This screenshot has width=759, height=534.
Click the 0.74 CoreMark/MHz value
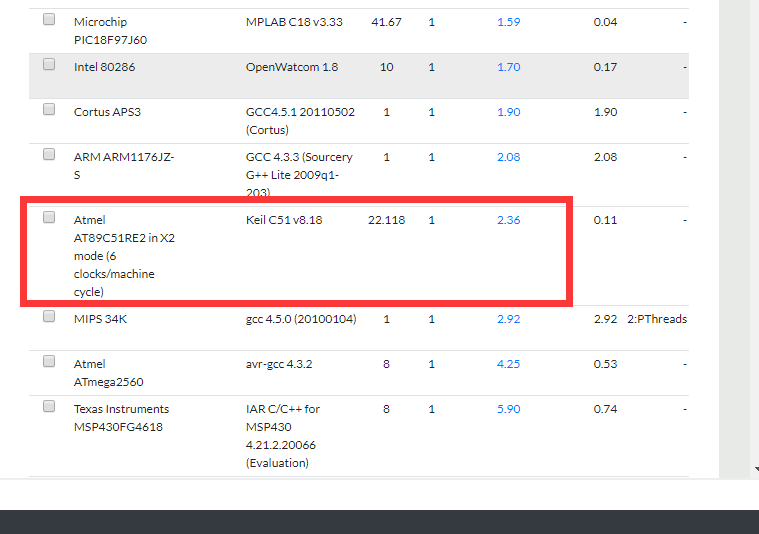(x=606, y=409)
